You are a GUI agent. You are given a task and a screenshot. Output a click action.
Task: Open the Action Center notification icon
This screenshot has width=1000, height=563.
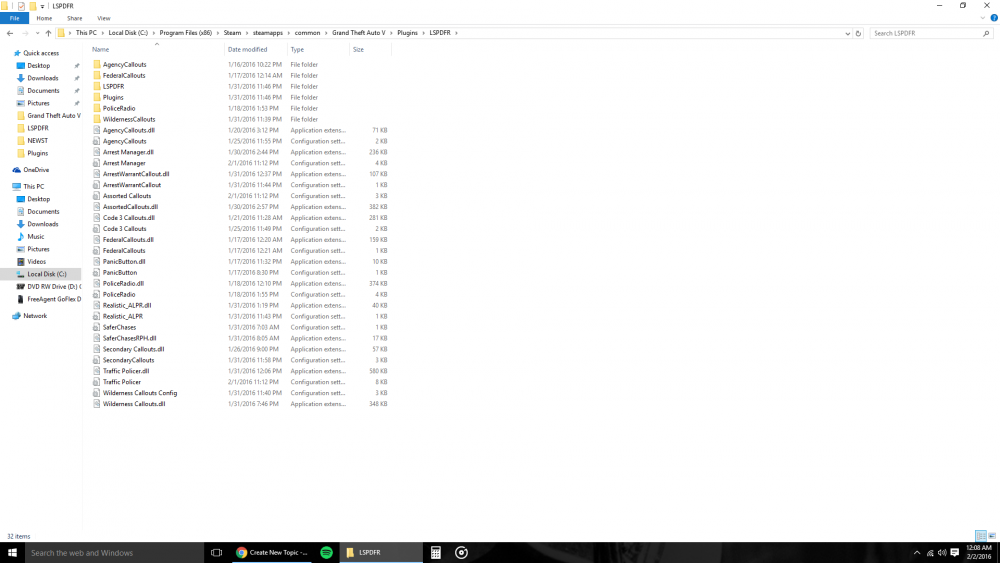click(x=955, y=553)
